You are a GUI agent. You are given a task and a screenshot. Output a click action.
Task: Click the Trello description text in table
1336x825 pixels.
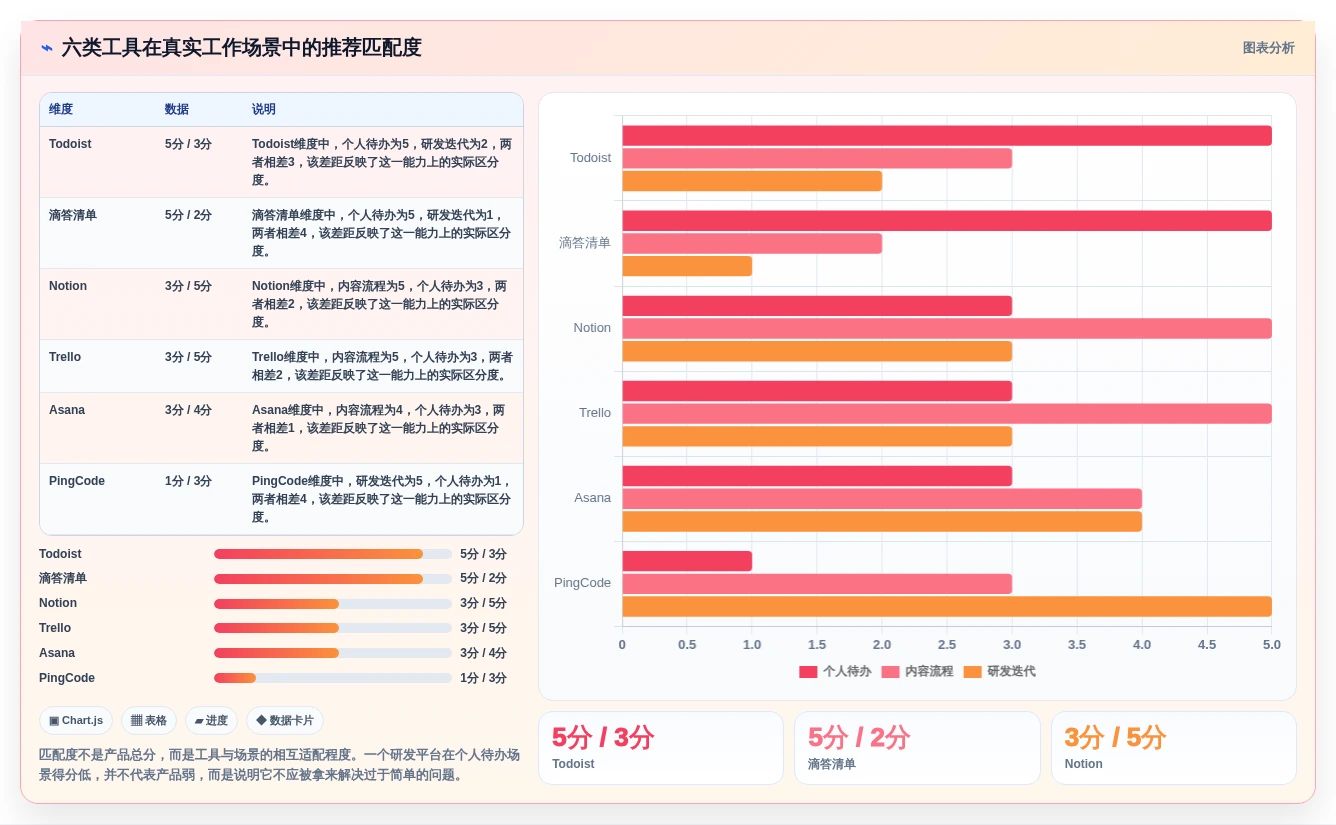pyautogui.click(x=382, y=366)
